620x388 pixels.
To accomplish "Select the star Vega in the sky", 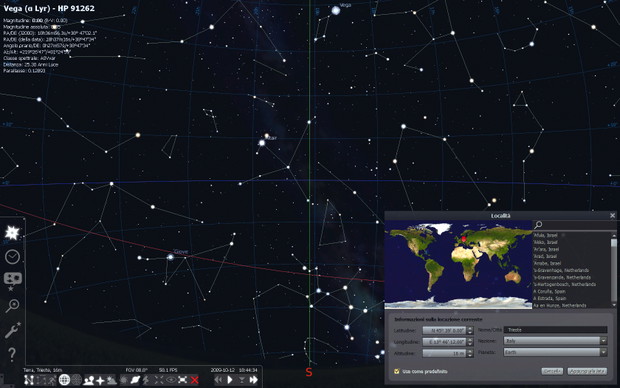I will pyautogui.click(x=336, y=11).
